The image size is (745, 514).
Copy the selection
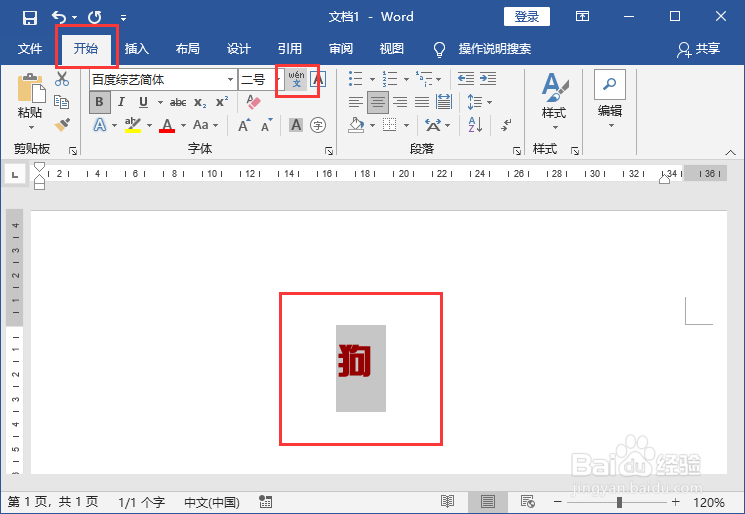[x=62, y=102]
